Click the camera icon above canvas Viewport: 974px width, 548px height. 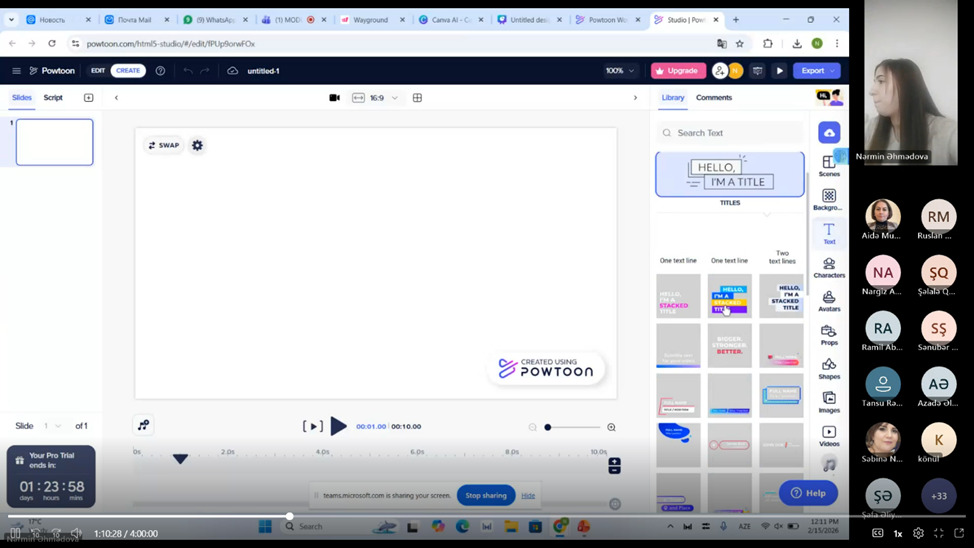pos(334,98)
